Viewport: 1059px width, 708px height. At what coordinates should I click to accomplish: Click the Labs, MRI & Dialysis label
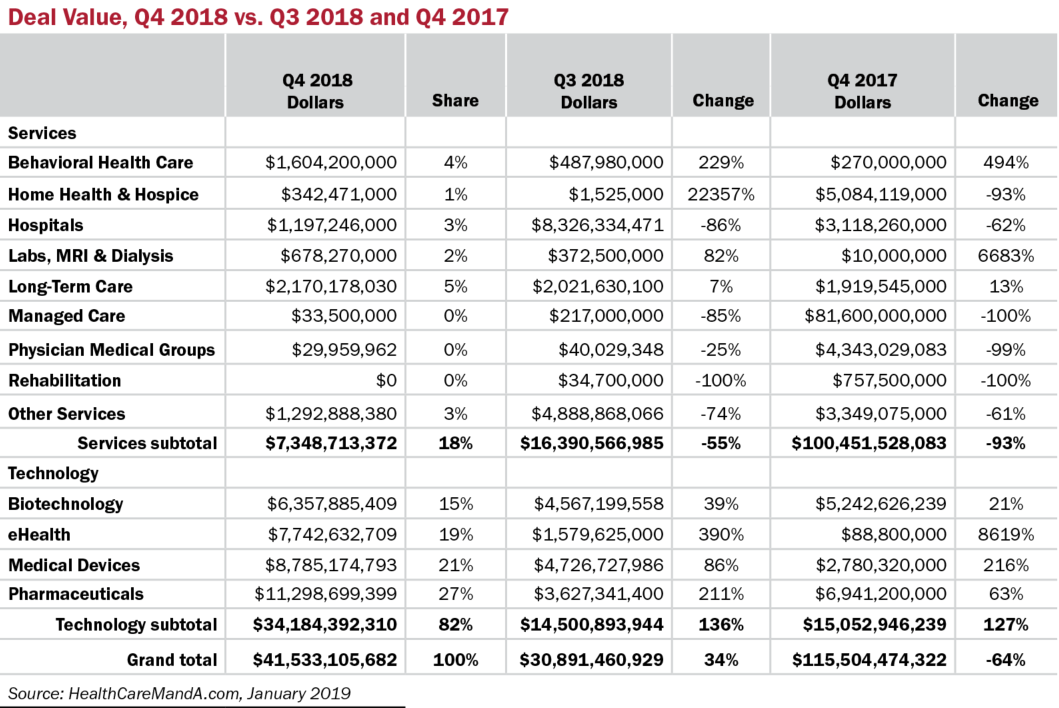click(x=90, y=256)
